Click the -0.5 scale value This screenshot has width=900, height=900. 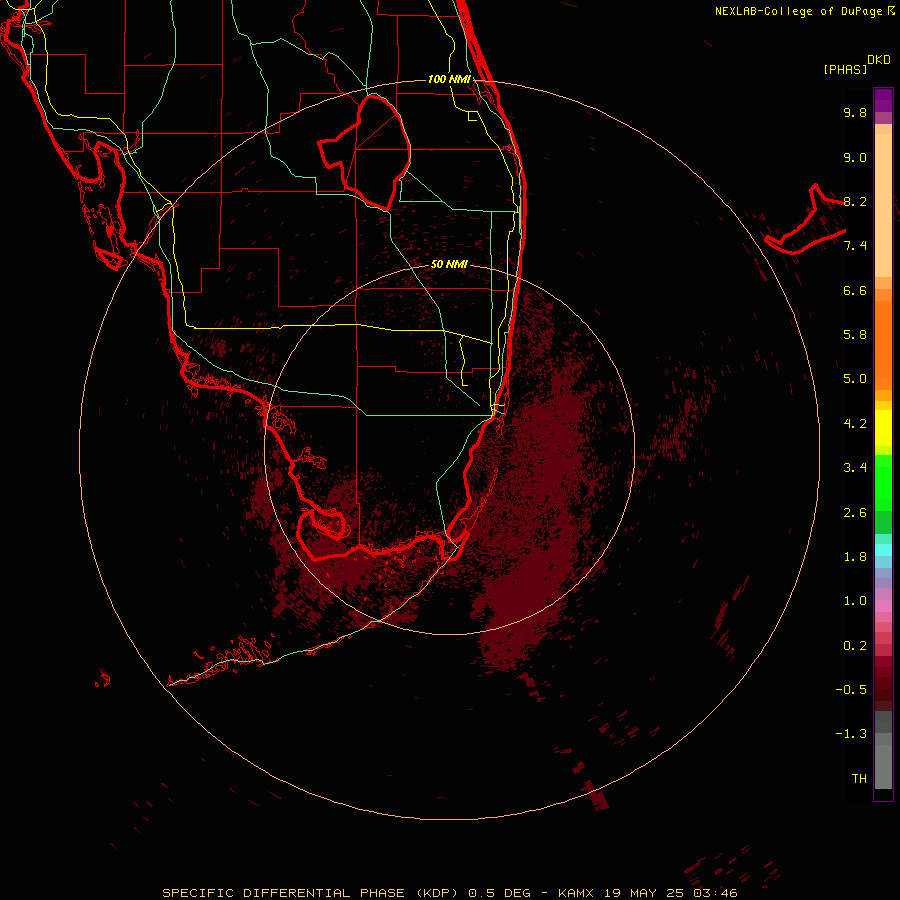click(851, 690)
